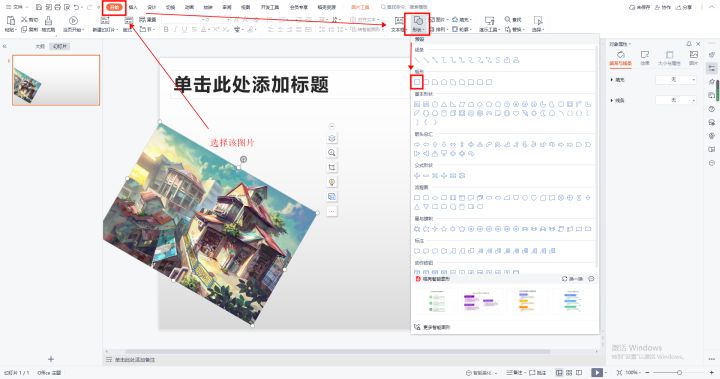720x379 pixels.
Task: Select slide 1 thumbnail in the panel
Action: click(x=56, y=80)
